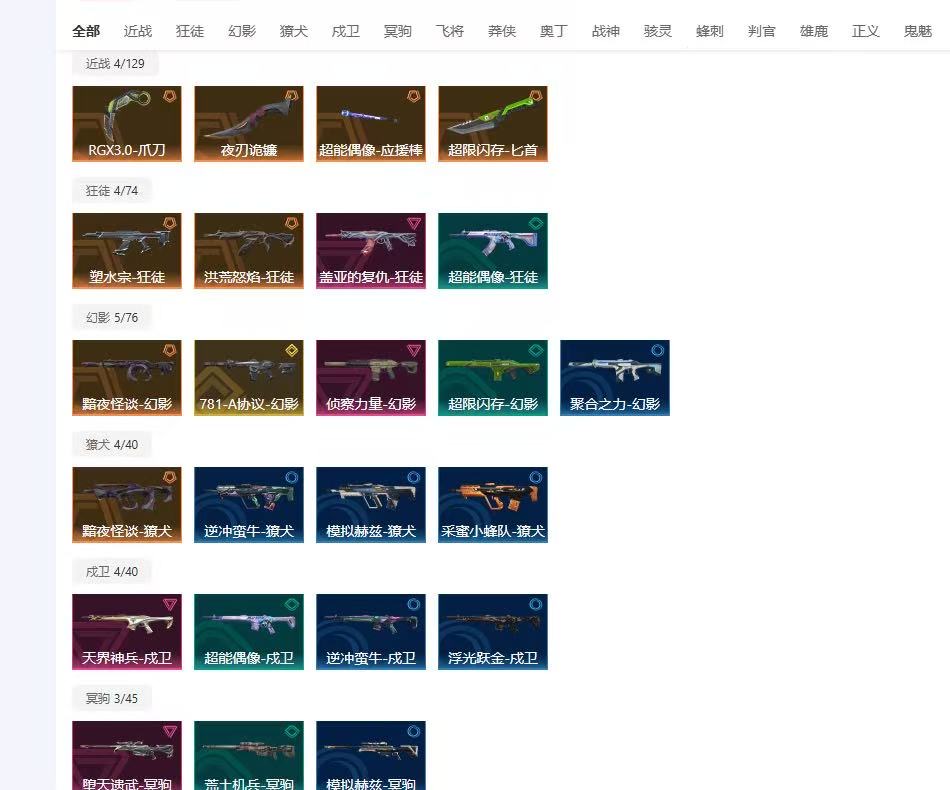The height and width of the screenshot is (790, 950).
Task: Select the 飞将 tab
Action: pos(450,31)
